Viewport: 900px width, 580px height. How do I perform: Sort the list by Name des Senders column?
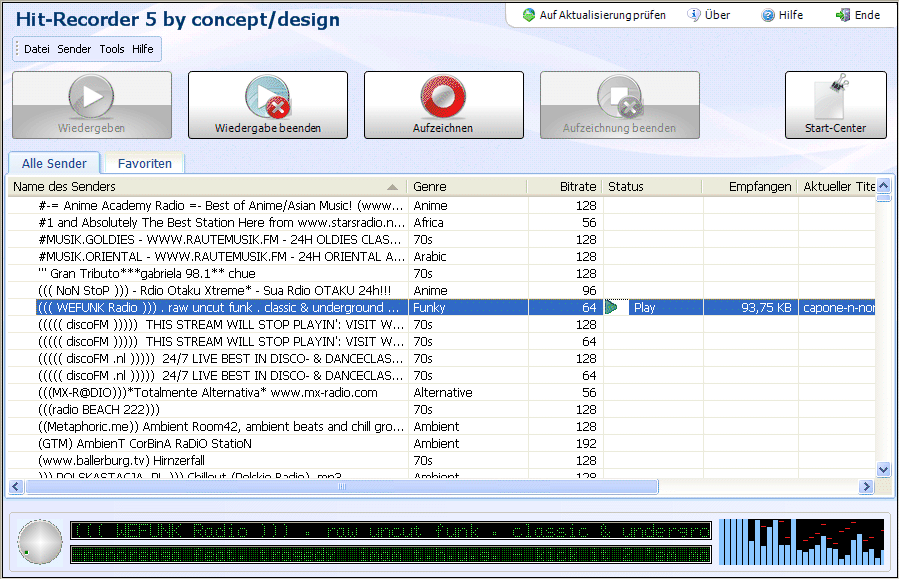(x=200, y=187)
